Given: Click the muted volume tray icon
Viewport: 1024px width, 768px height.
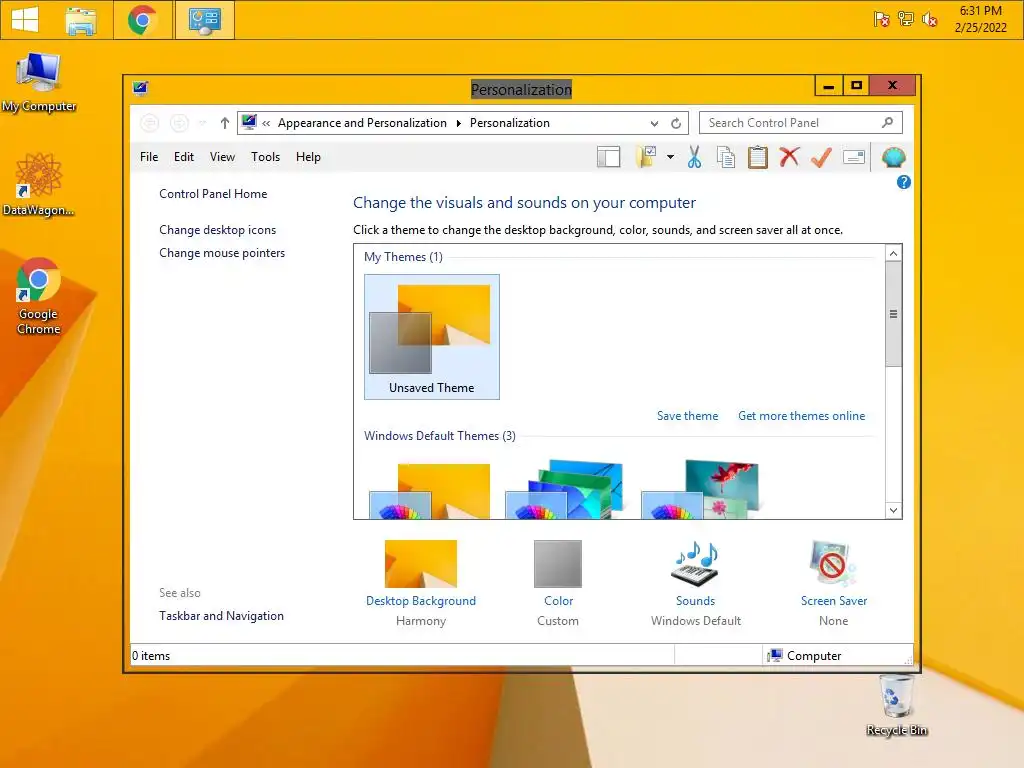Looking at the screenshot, I should pyautogui.click(x=929, y=19).
